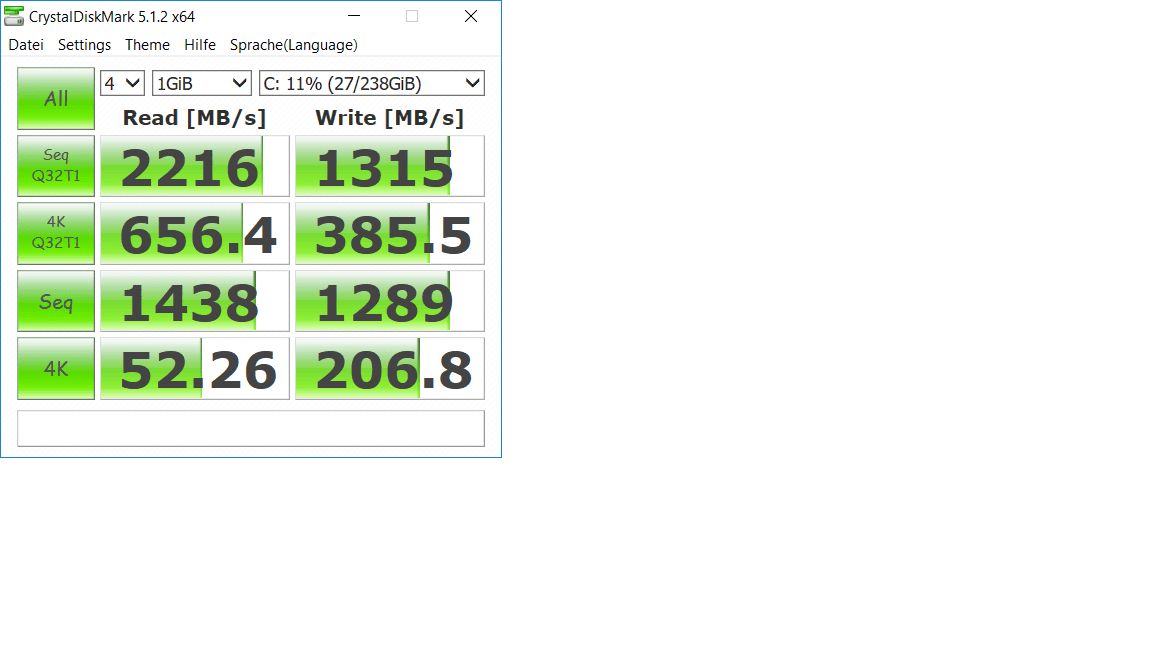Click the Write [MB/s] column header
Screen dimensions: 1152x648
(389, 118)
